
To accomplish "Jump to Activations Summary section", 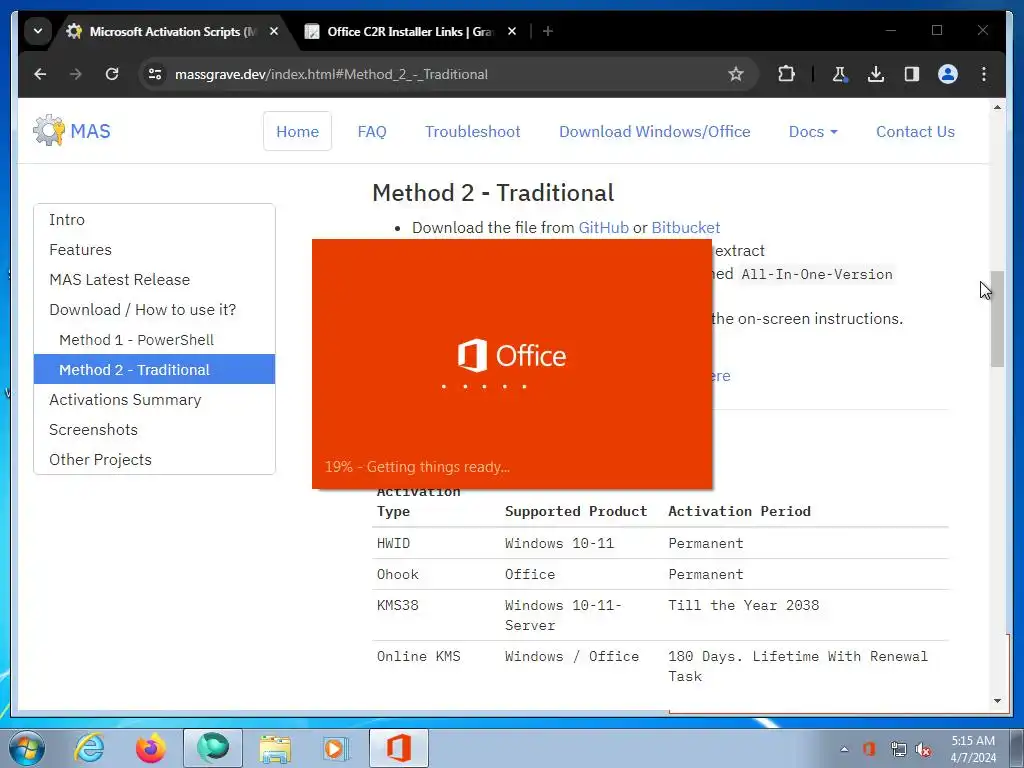I will click(x=154, y=399).
